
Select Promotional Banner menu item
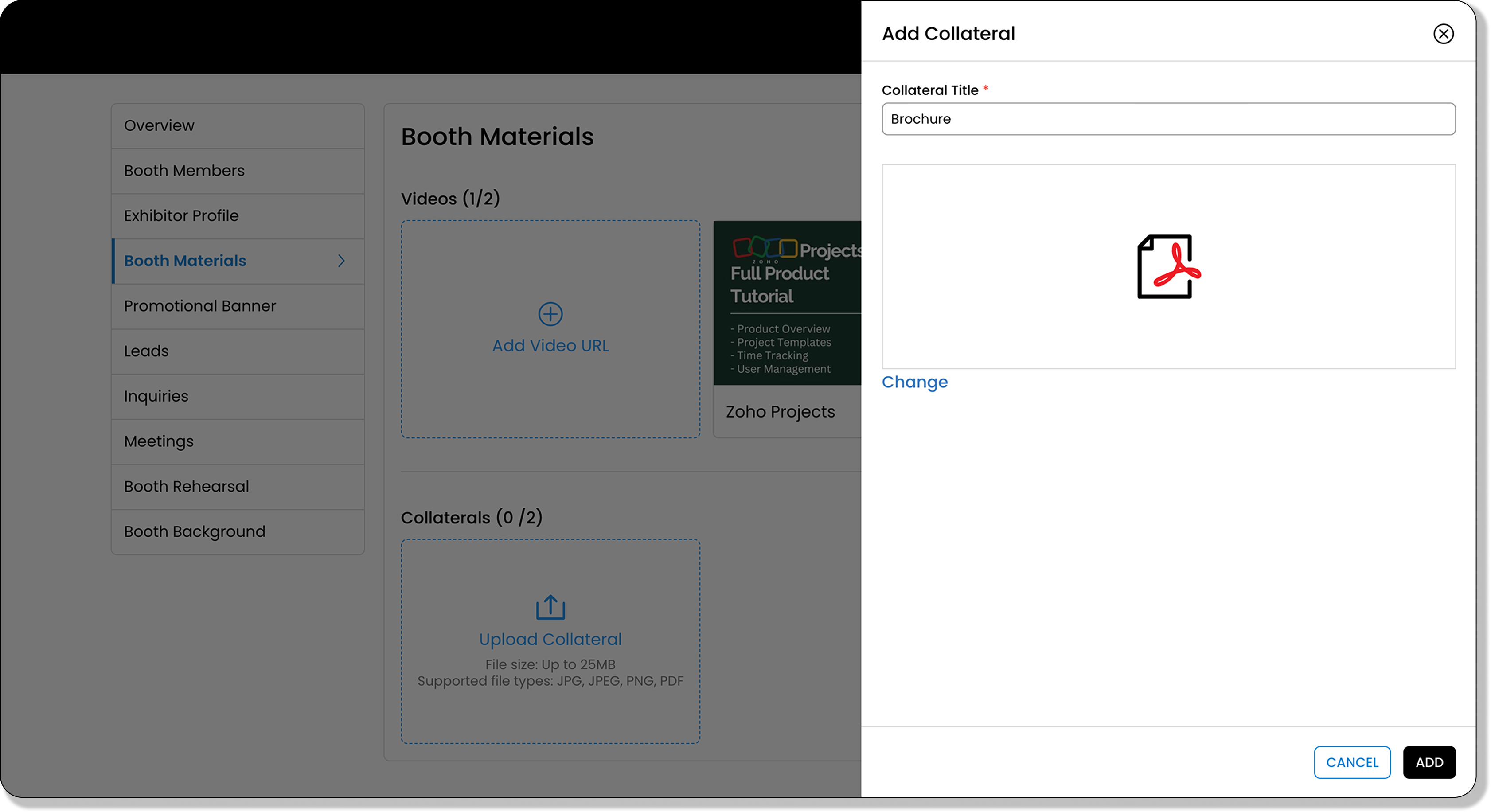(200, 306)
